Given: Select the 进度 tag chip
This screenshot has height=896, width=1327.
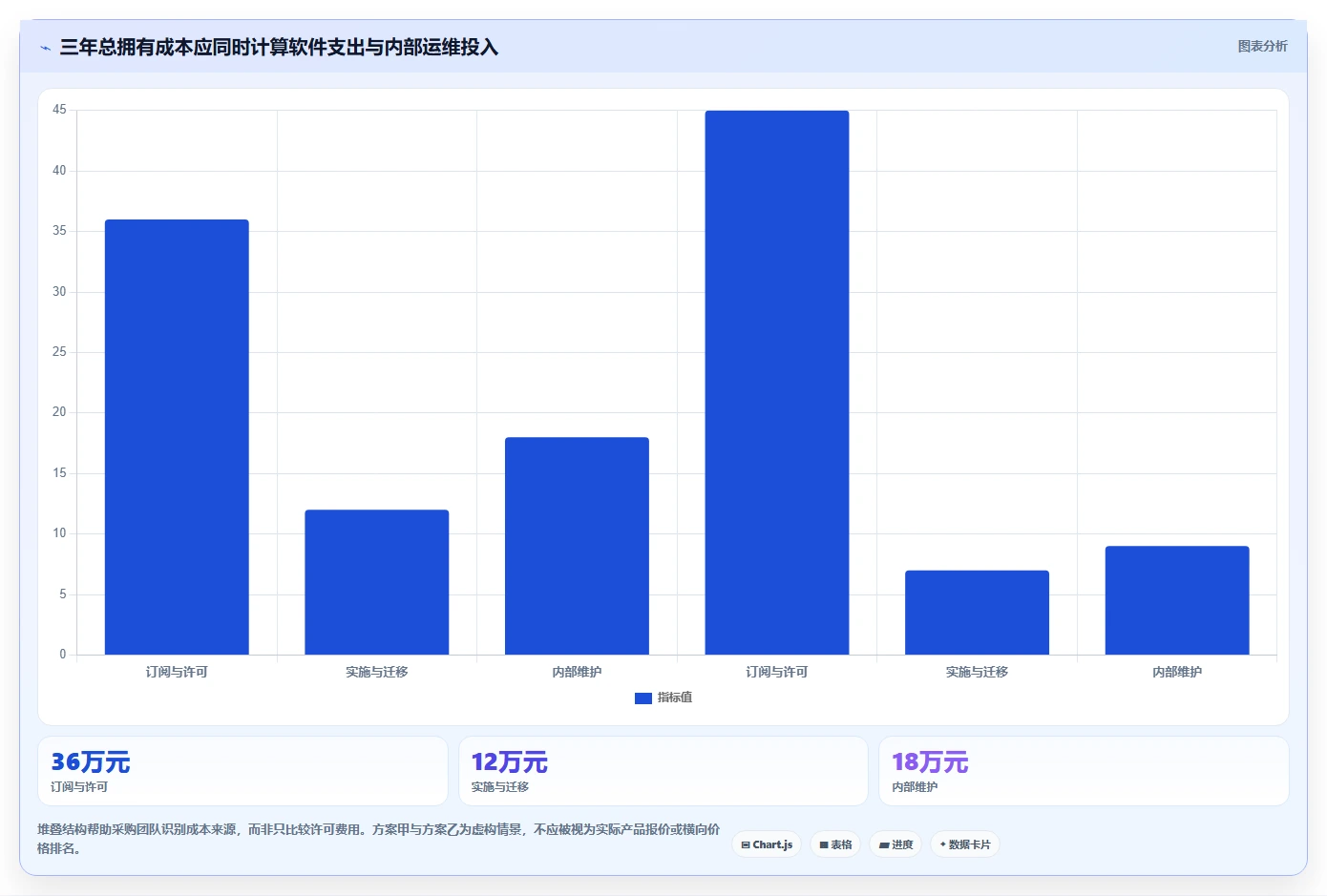Looking at the screenshot, I should point(895,844).
